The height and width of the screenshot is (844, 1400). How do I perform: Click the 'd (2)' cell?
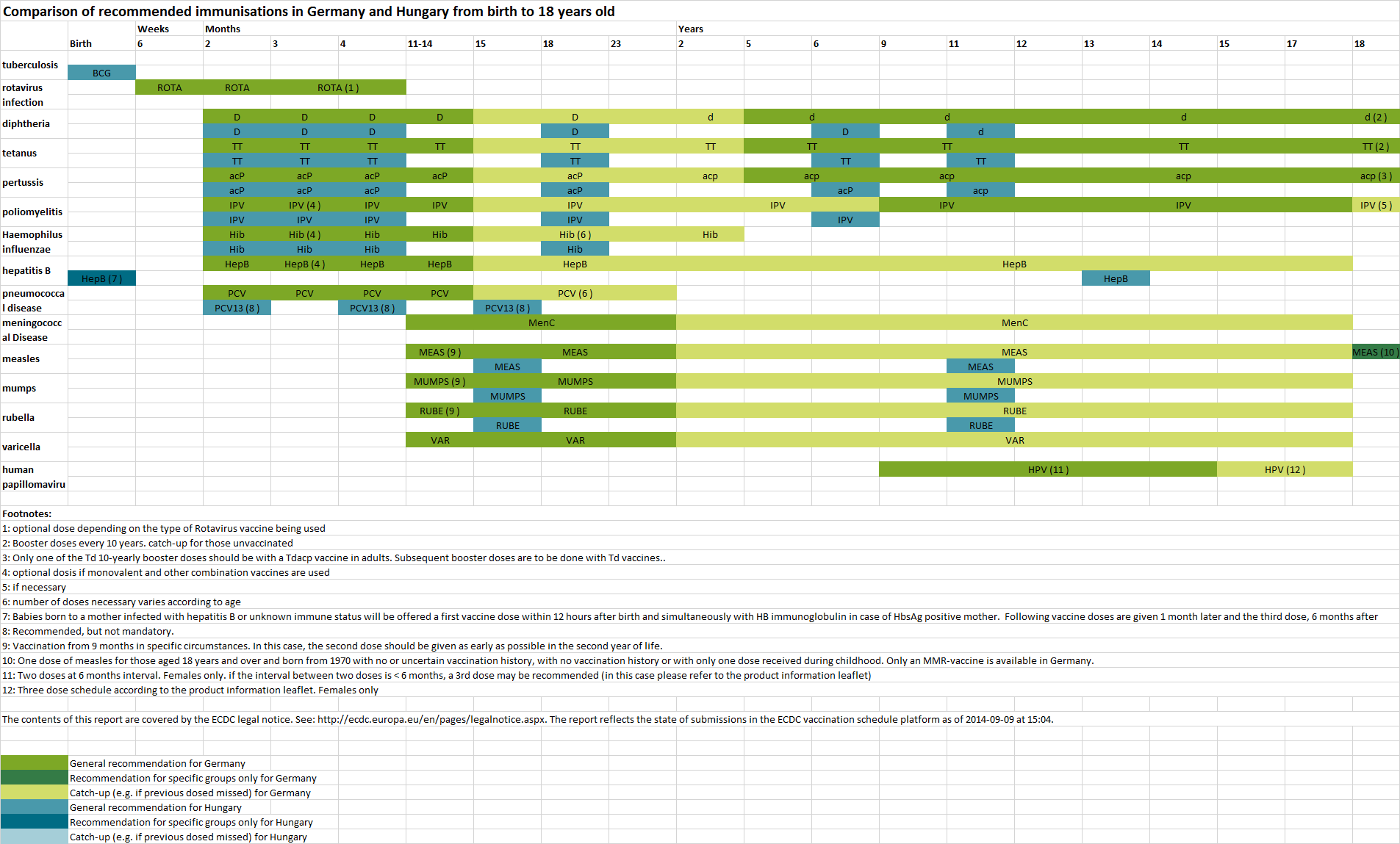coord(1376,117)
